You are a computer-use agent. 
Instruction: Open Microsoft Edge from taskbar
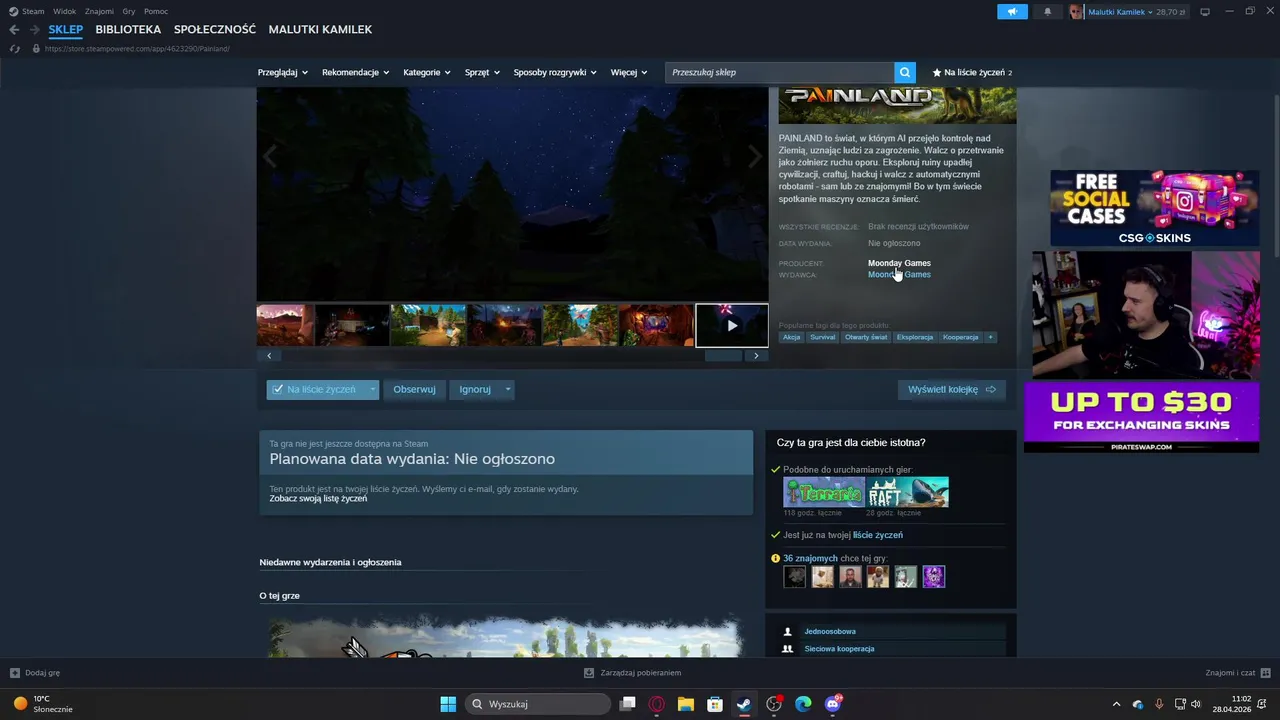[803, 704]
